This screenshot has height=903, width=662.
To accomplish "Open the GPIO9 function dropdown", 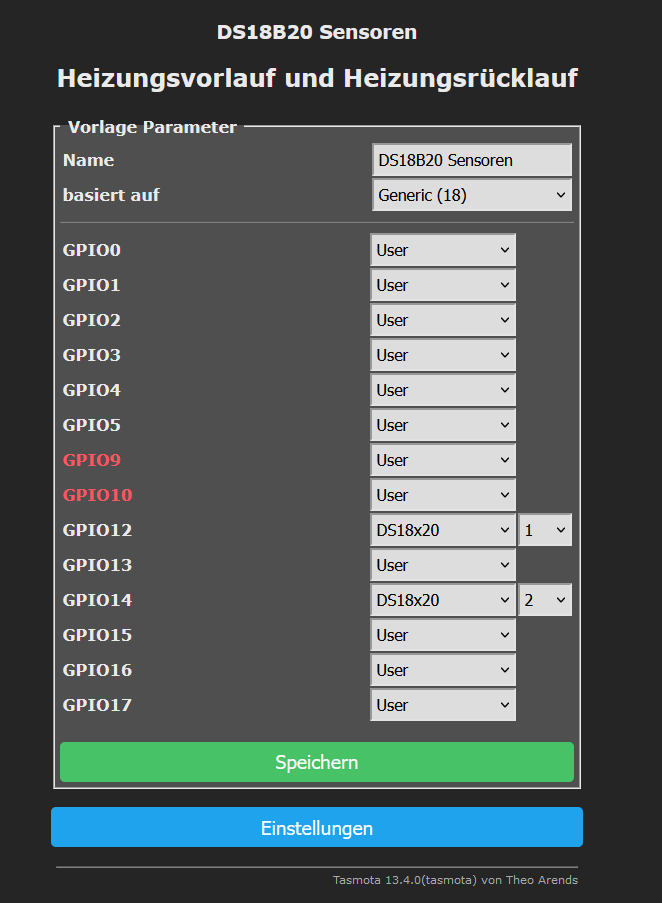I will click(x=443, y=460).
